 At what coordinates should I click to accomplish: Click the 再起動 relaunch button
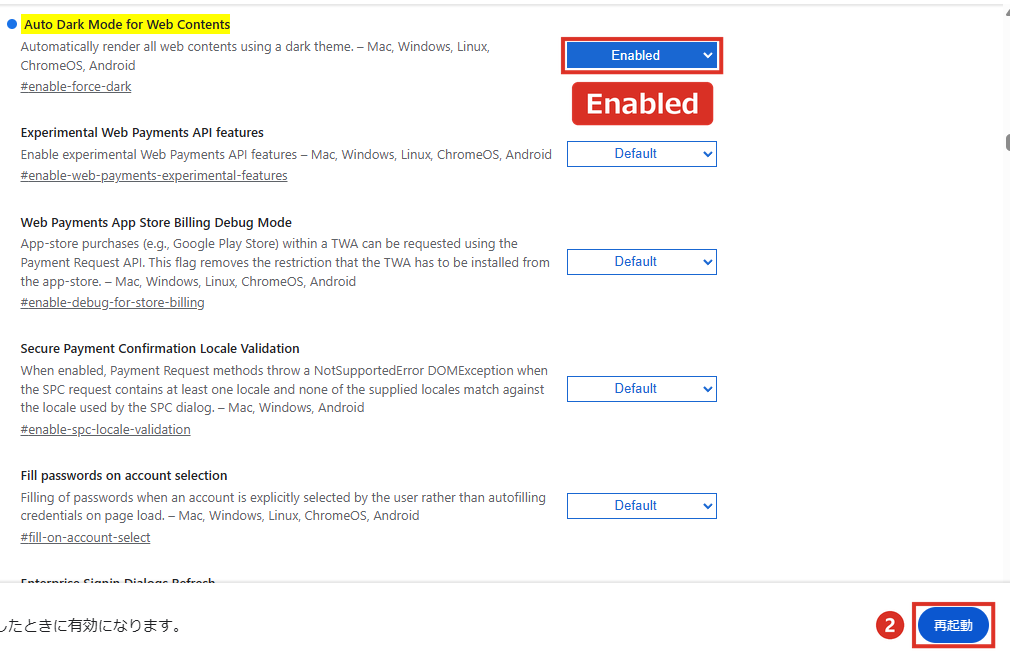point(953,625)
